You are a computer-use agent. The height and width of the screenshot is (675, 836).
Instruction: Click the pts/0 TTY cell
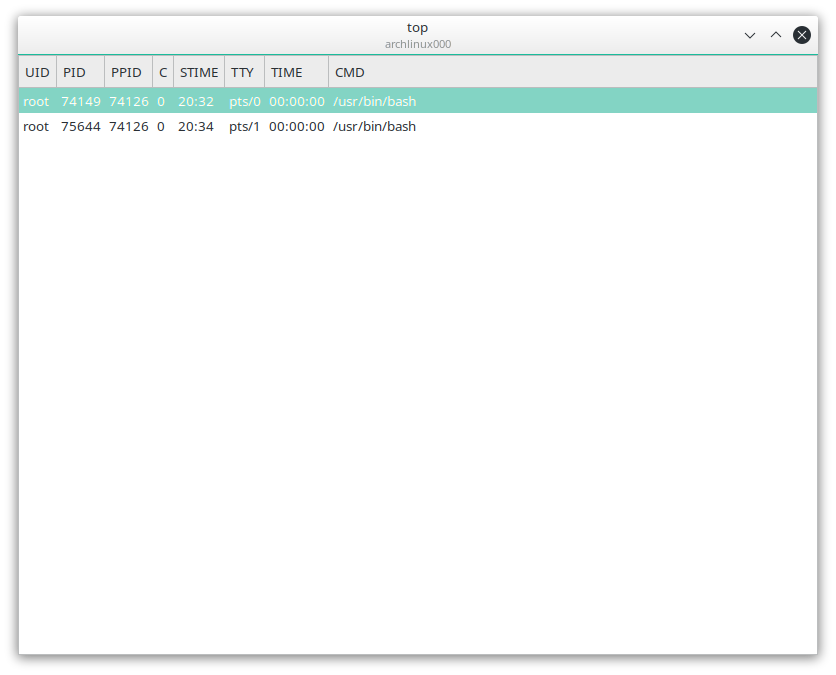pyautogui.click(x=245, y=101)
